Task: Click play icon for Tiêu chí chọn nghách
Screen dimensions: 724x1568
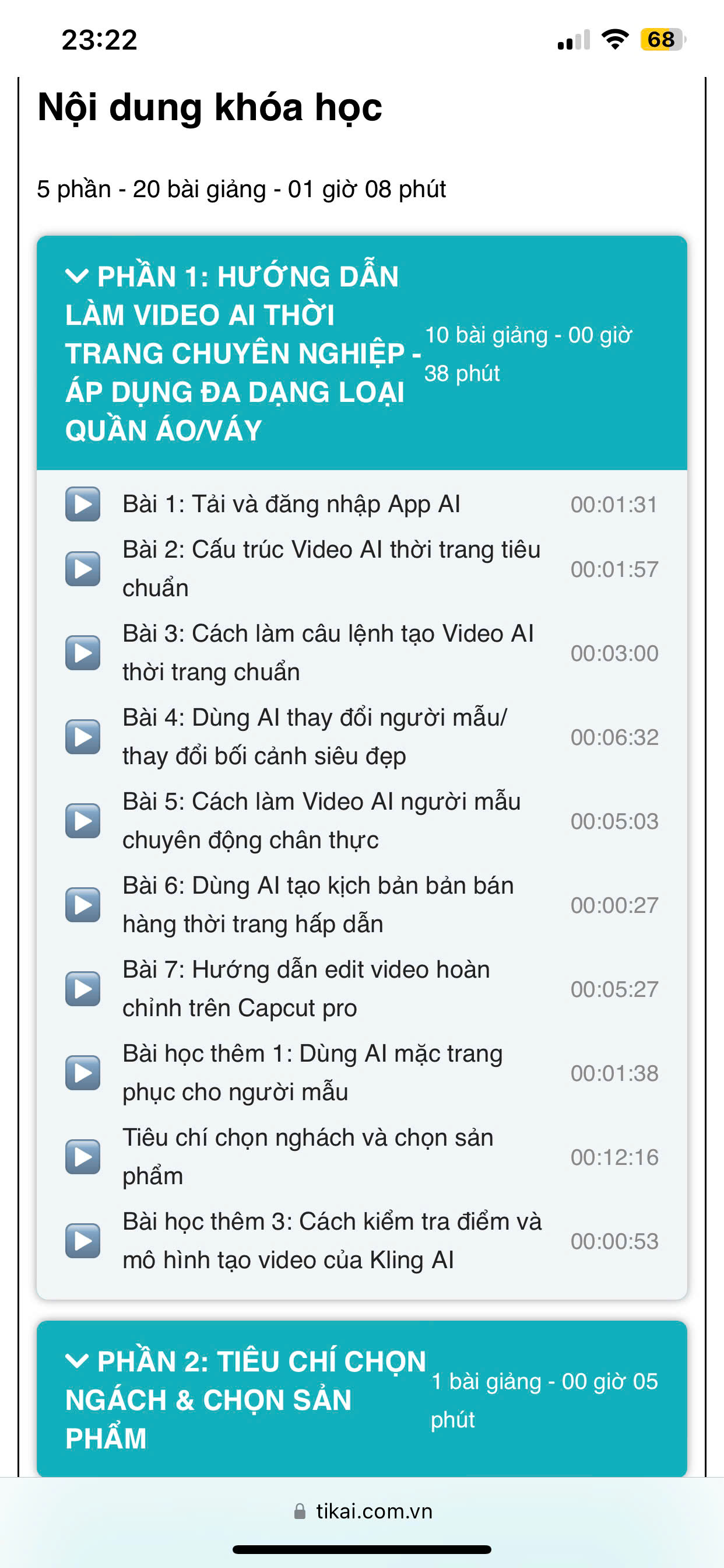Action: pos(83,1157)
